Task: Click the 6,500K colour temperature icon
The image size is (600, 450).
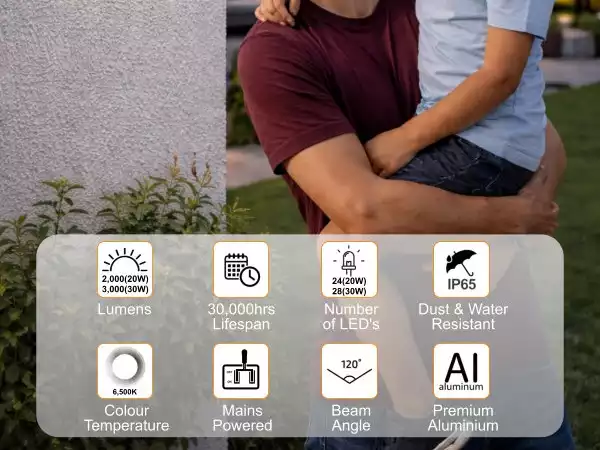Action: click(x=125, y=371)
